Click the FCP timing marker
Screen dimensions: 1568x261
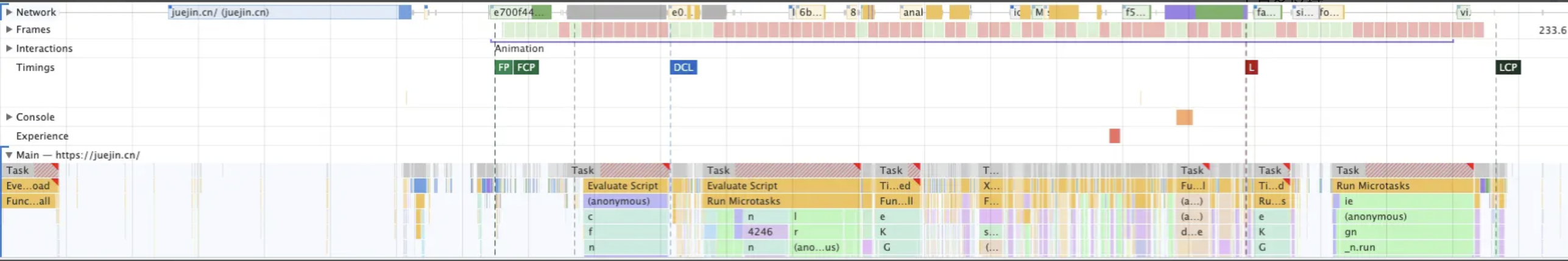click(526, 67)
